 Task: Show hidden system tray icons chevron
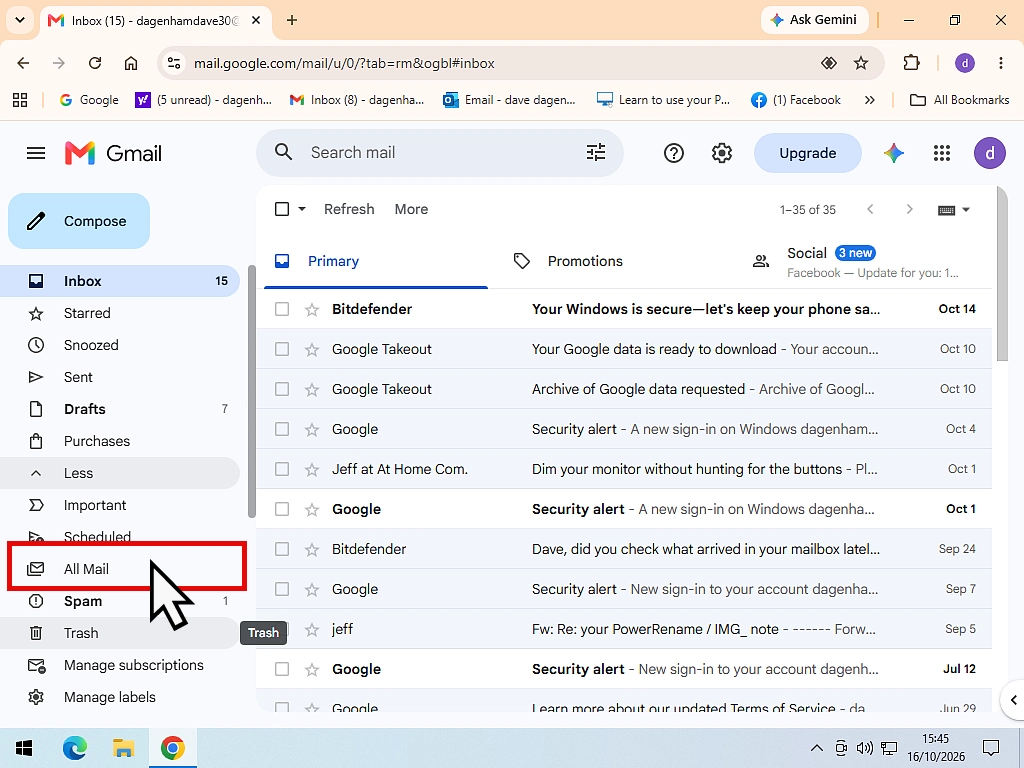[x=816, y=748]
